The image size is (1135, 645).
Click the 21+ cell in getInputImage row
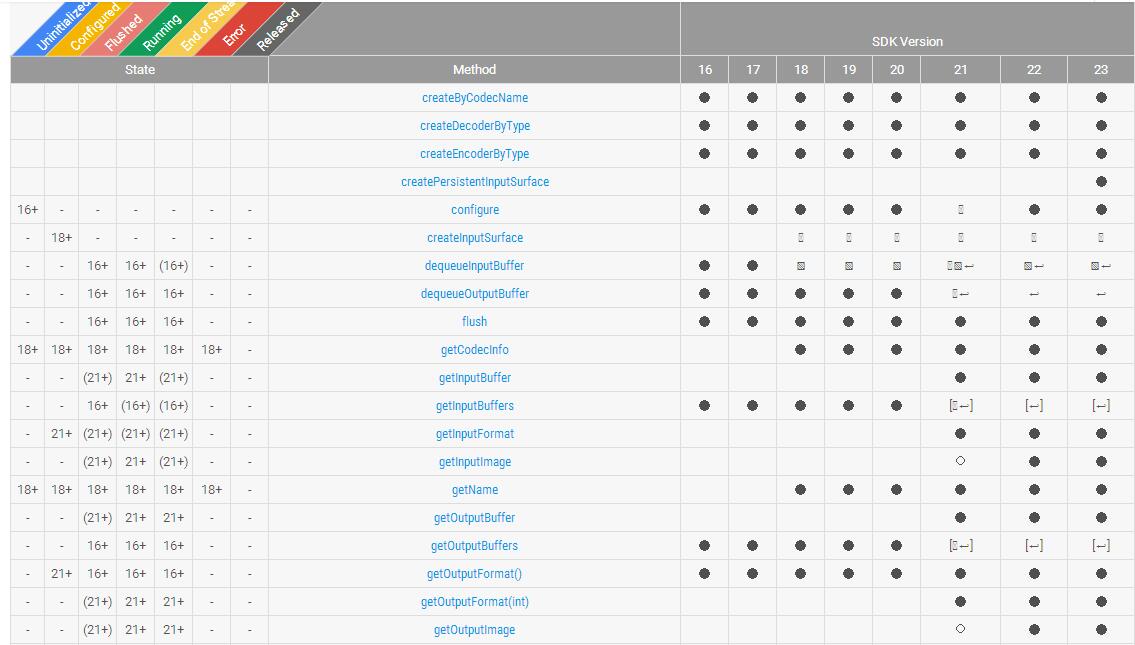pos(135,462)
